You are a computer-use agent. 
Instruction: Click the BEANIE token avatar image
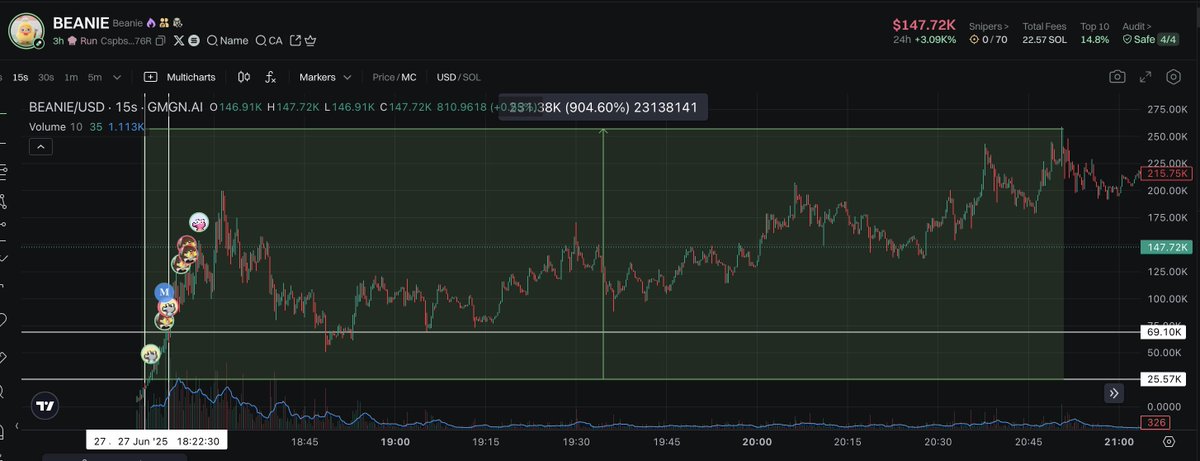tap(24, 29)
